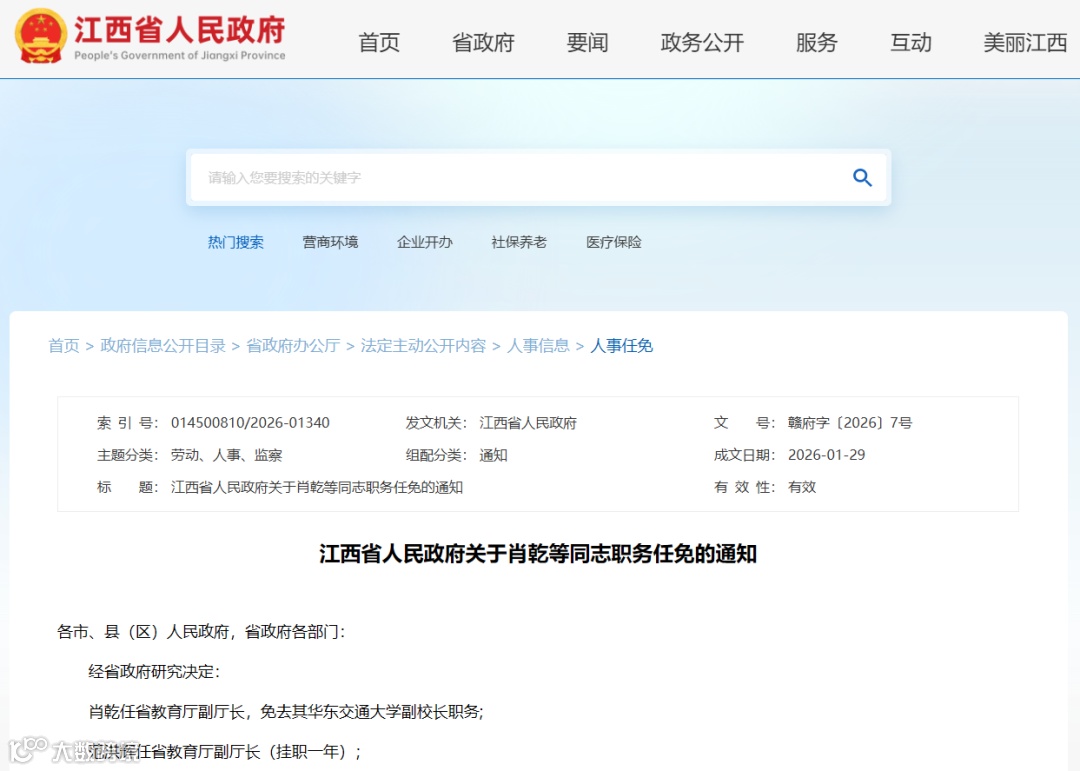The width and height of the screenshot is (1080, 771).
Task: Click index number 014500810/2026-01340
Action: tap(250, 422)
